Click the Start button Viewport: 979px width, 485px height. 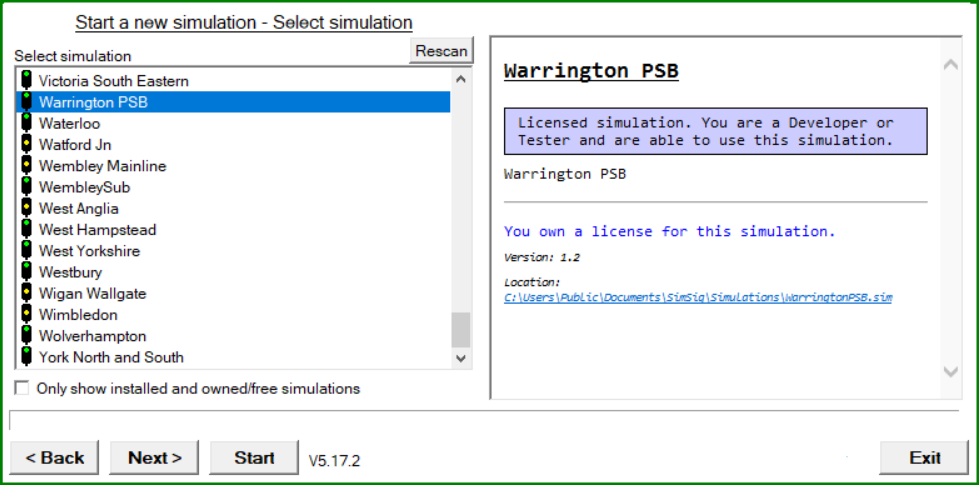[254, 458]
